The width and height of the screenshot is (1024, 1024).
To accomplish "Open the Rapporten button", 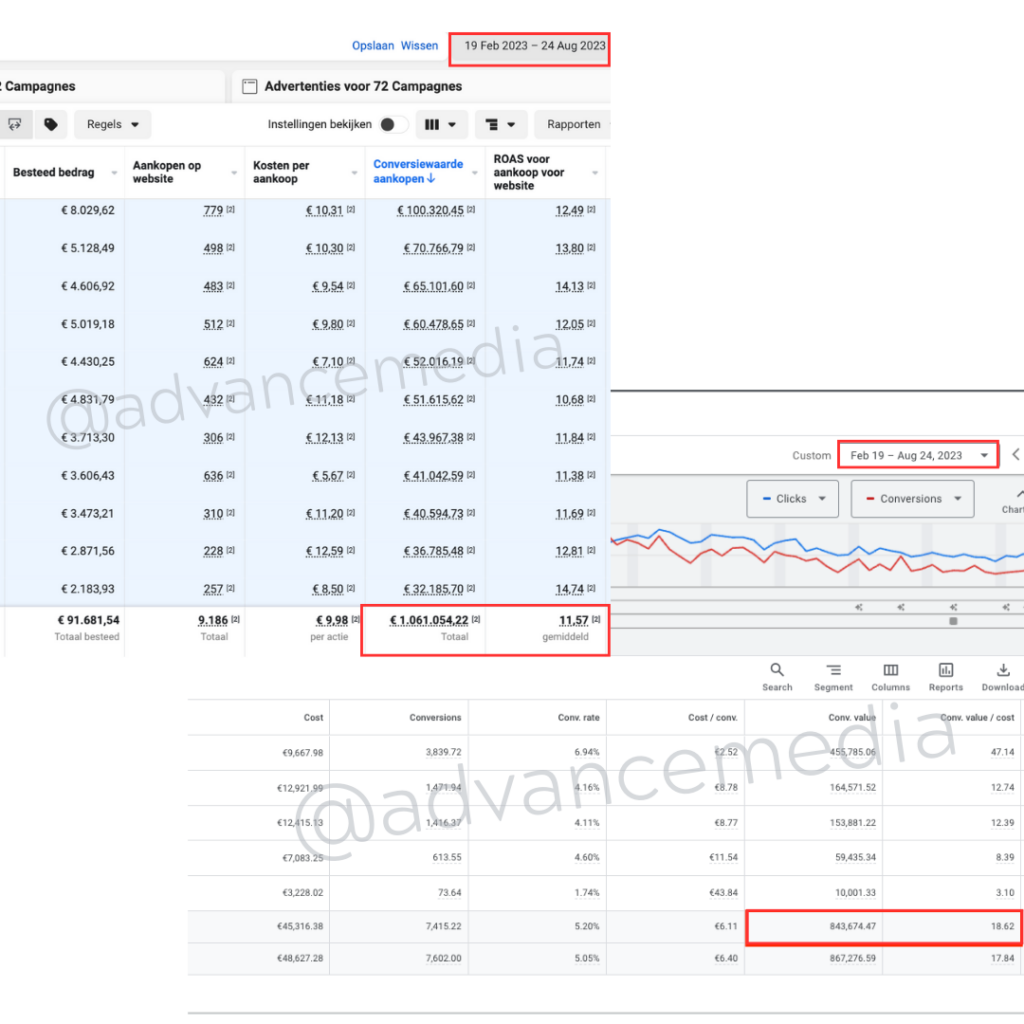I will 573,125.
